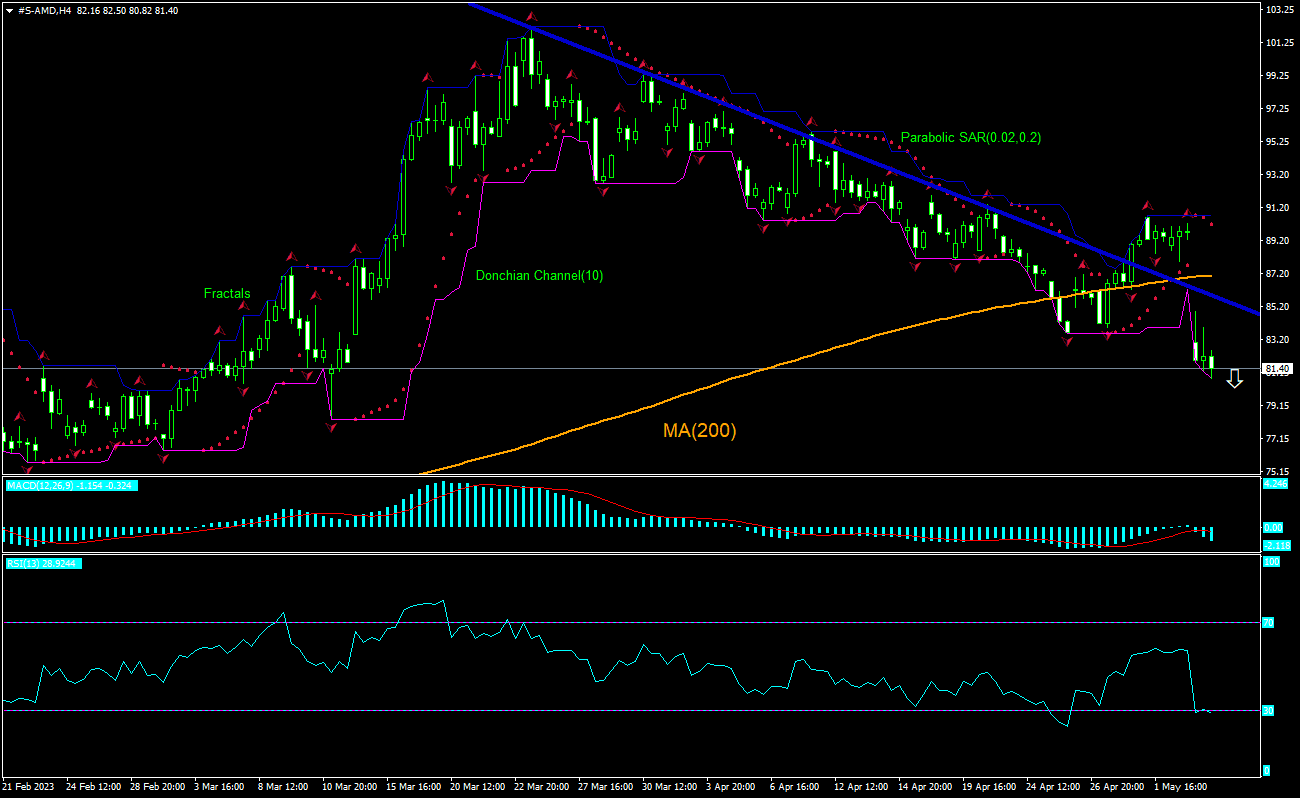1300x798 pixels.
Task: Click the -2.118 MACD scale label
Action: (x=1275, y=545)
